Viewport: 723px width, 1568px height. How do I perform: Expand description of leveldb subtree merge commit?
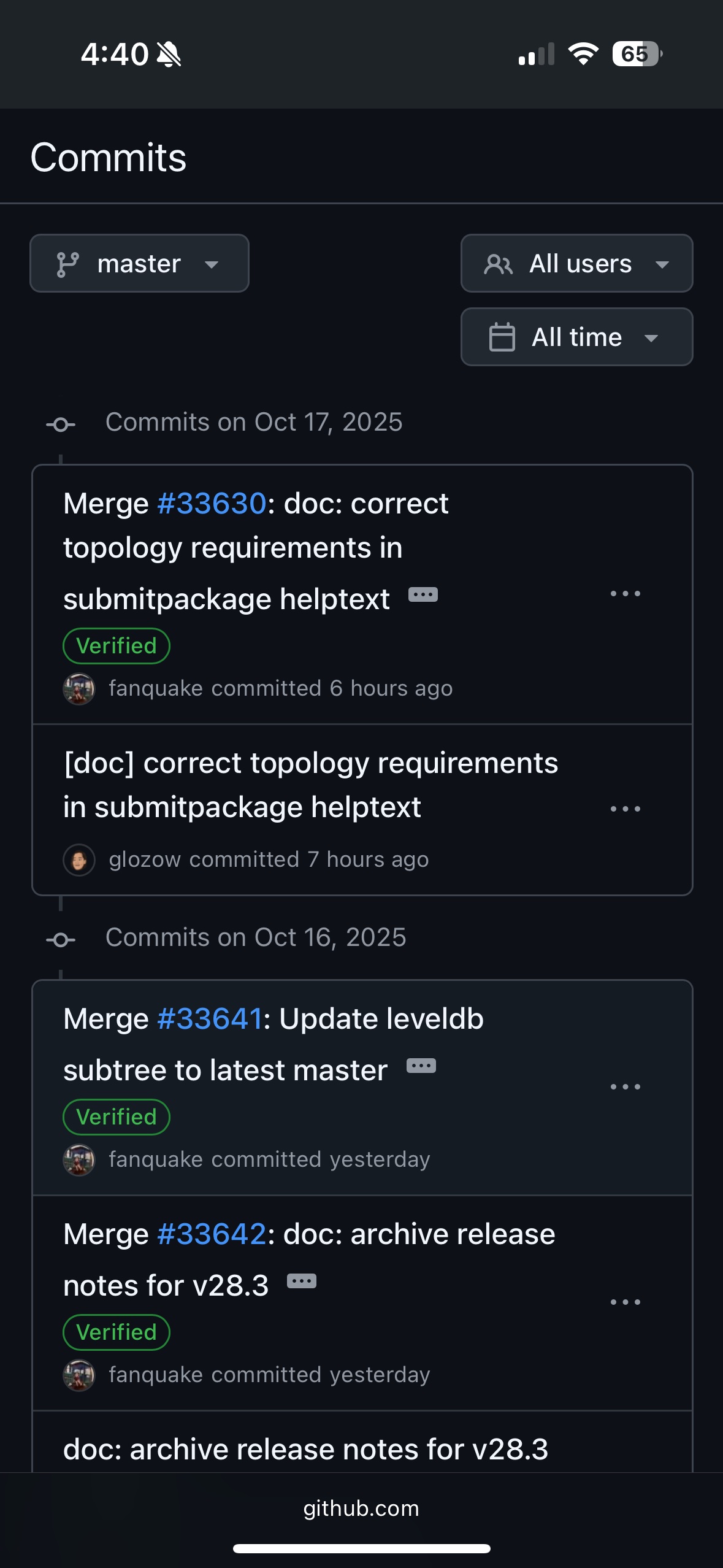[421, 1066]
